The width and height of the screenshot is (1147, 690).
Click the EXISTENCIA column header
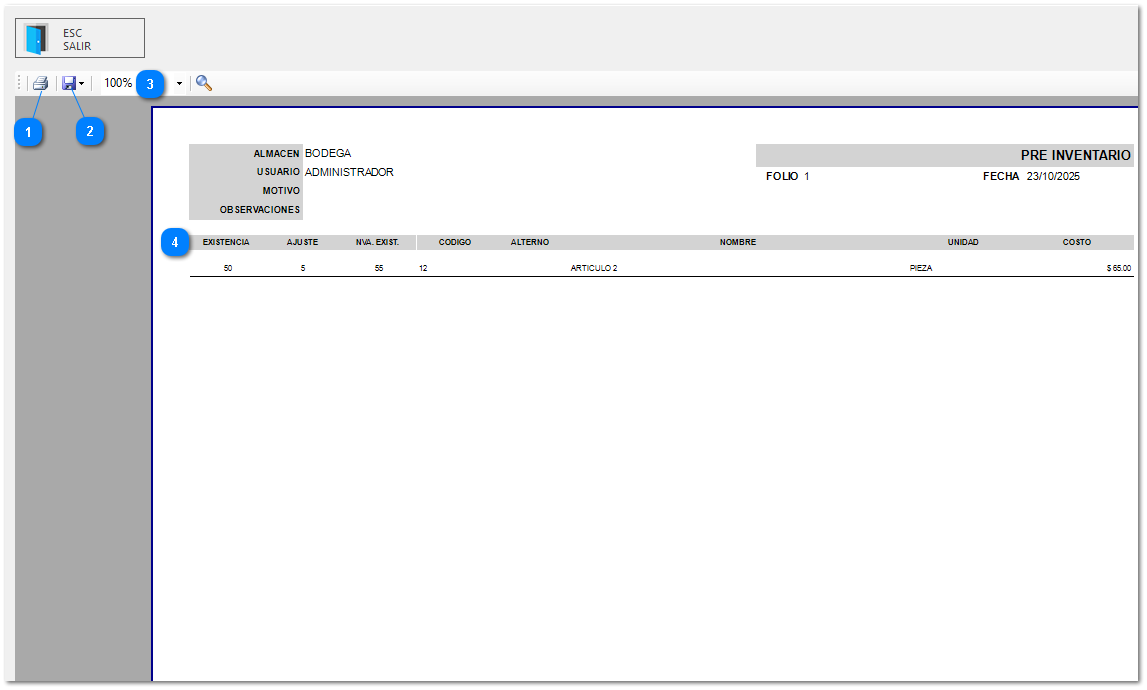click(226, 243)
